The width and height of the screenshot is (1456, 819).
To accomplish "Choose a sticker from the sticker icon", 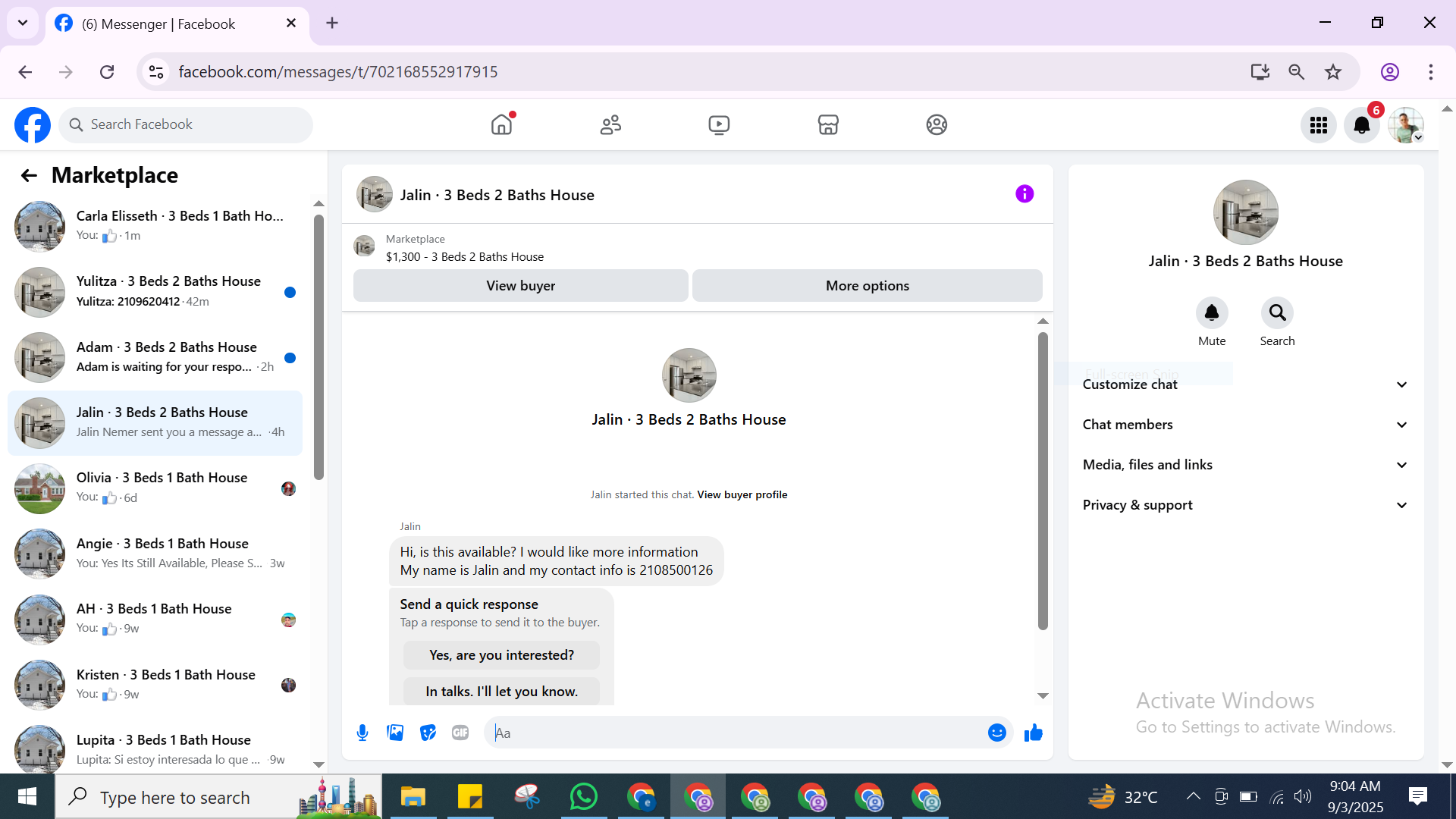I will (428, 733).
